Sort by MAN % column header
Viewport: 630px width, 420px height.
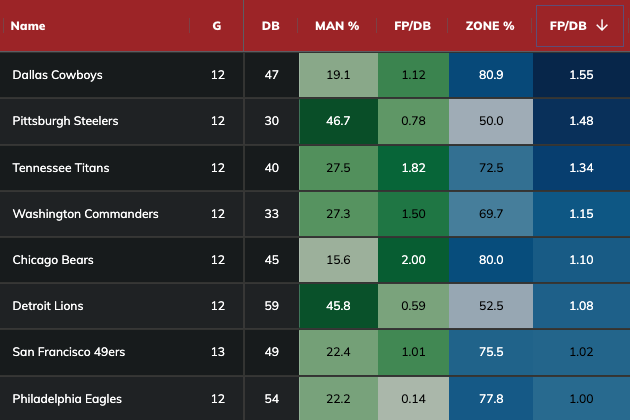(337, 26)
